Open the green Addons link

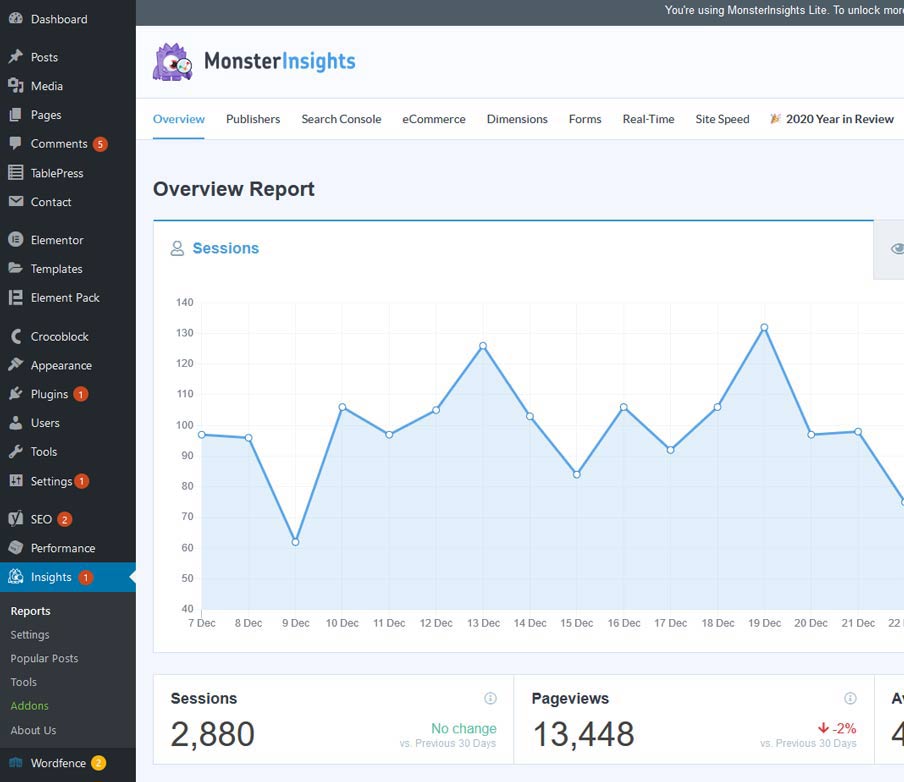pyautogui.click(x=29, y=705)
